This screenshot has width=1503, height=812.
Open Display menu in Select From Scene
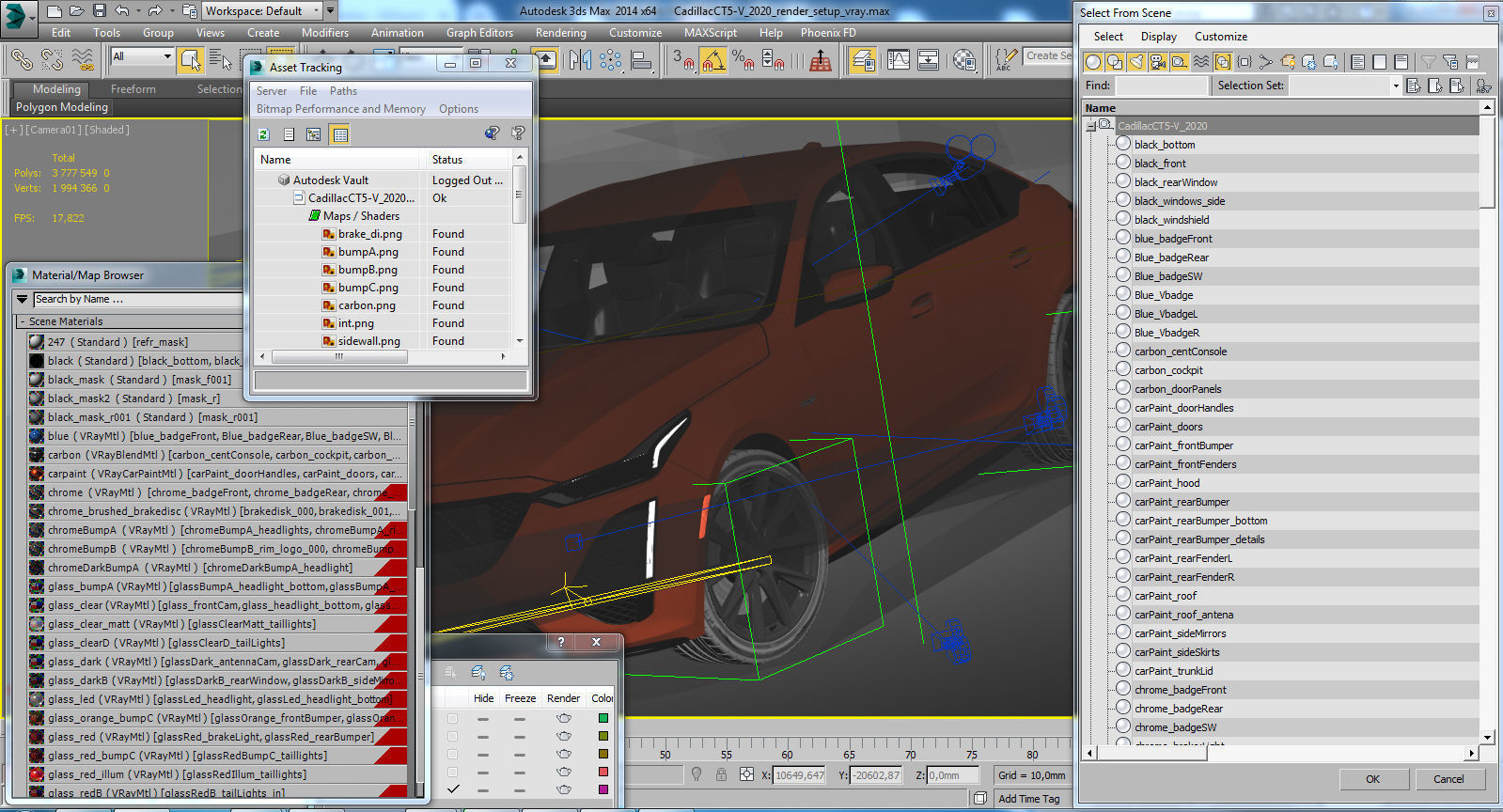click(x=1158, y=37)
